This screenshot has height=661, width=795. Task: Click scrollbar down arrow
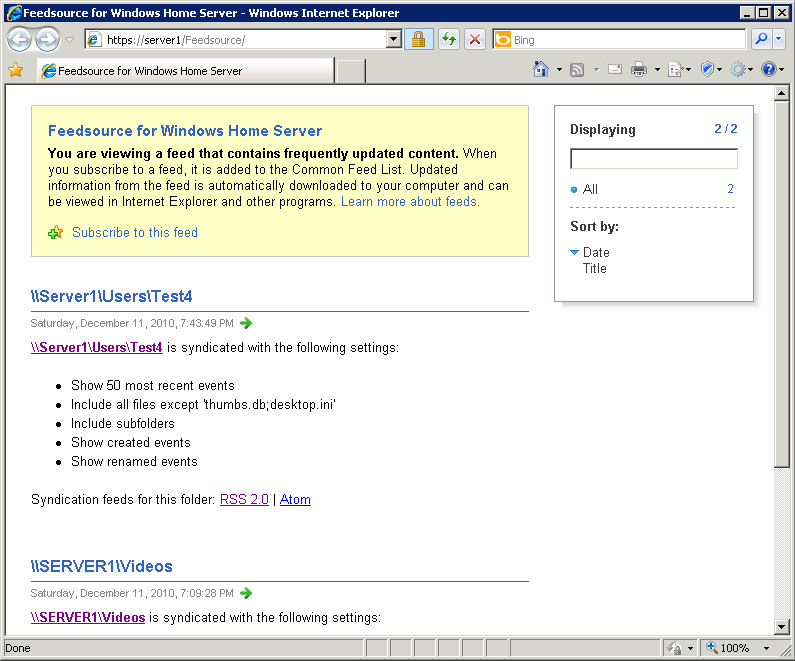tap(781, 627)
